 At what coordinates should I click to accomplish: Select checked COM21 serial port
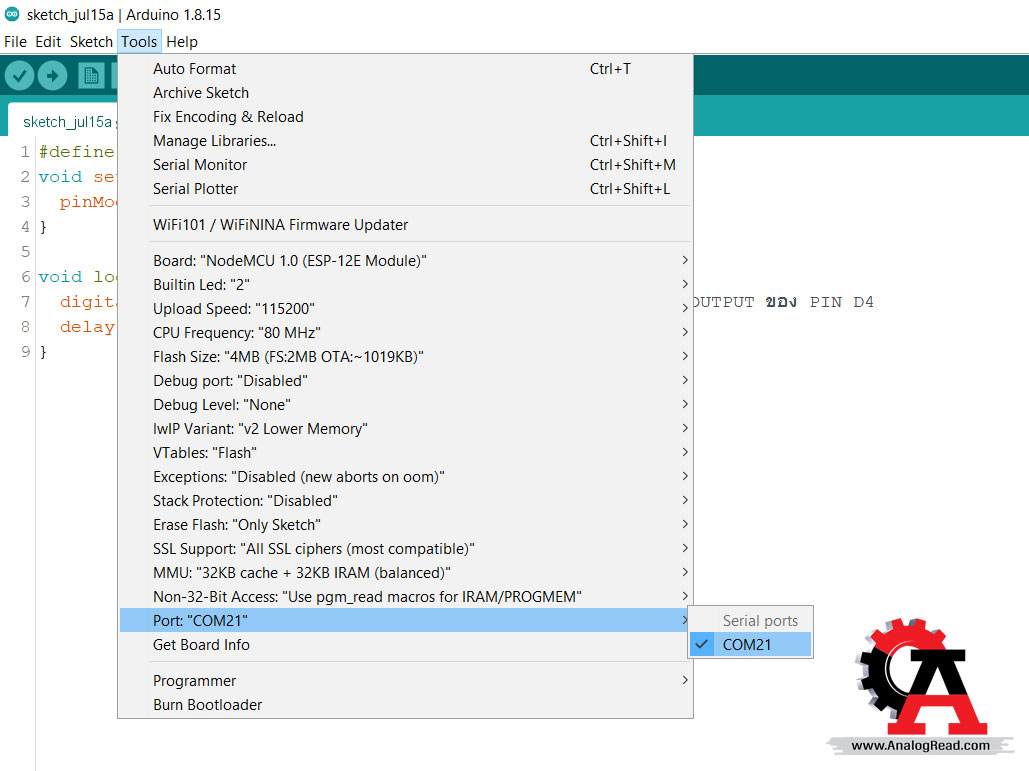751,644
